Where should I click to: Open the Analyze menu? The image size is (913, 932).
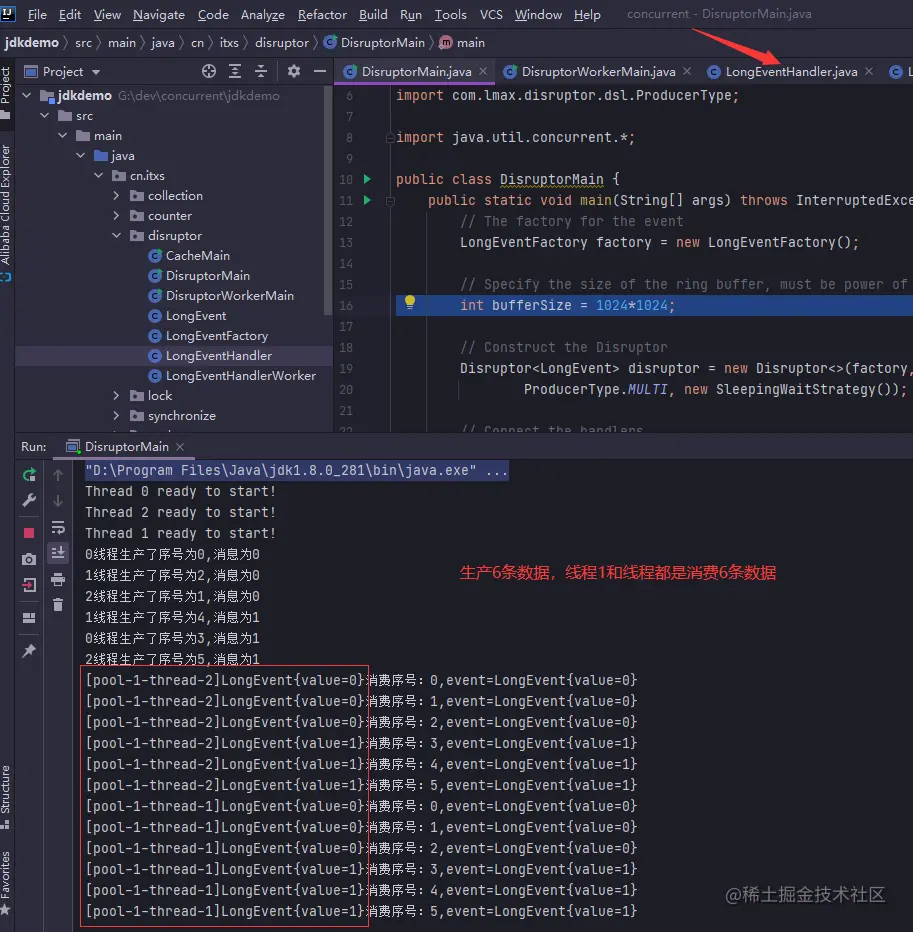[263, 14]
